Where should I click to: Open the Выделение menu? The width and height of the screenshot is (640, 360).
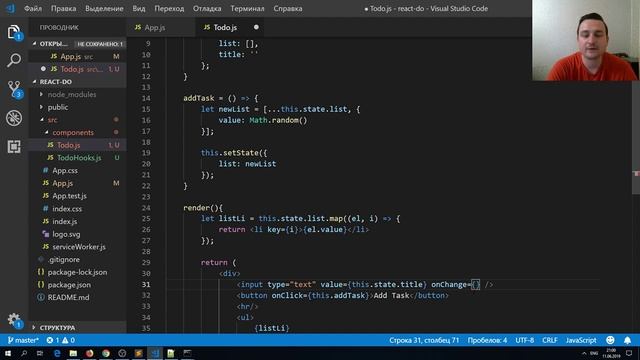[104, 9]
